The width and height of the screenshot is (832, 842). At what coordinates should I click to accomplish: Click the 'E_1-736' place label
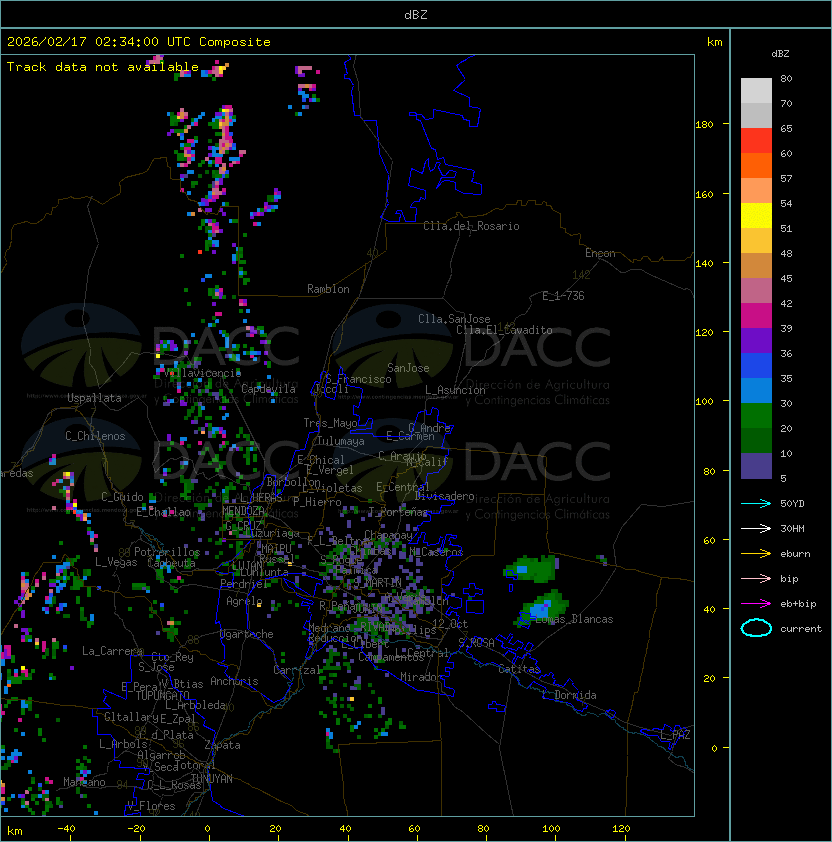pos(563,296)
